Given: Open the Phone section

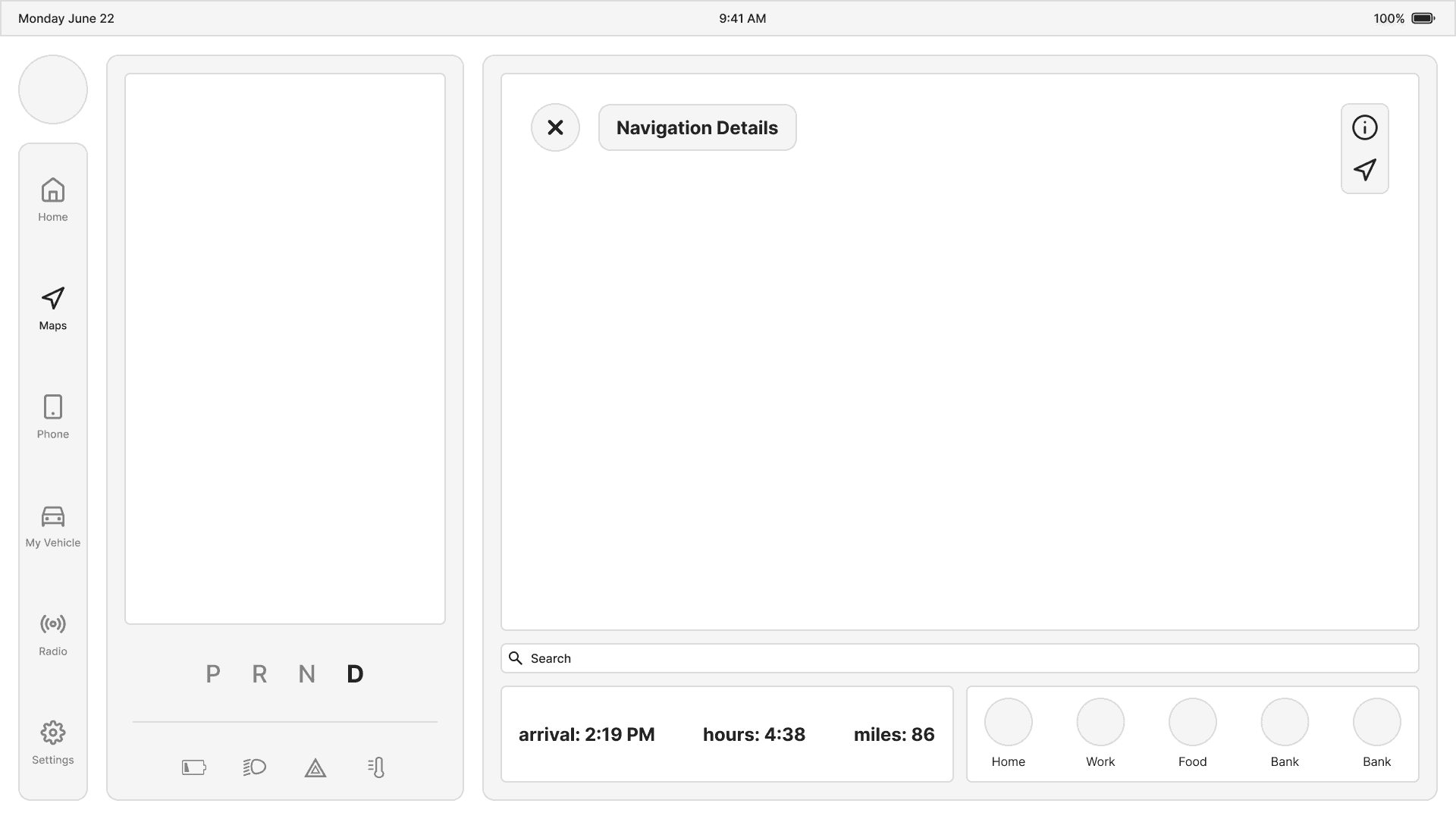Looking at the screenshot, I should 53,416.
